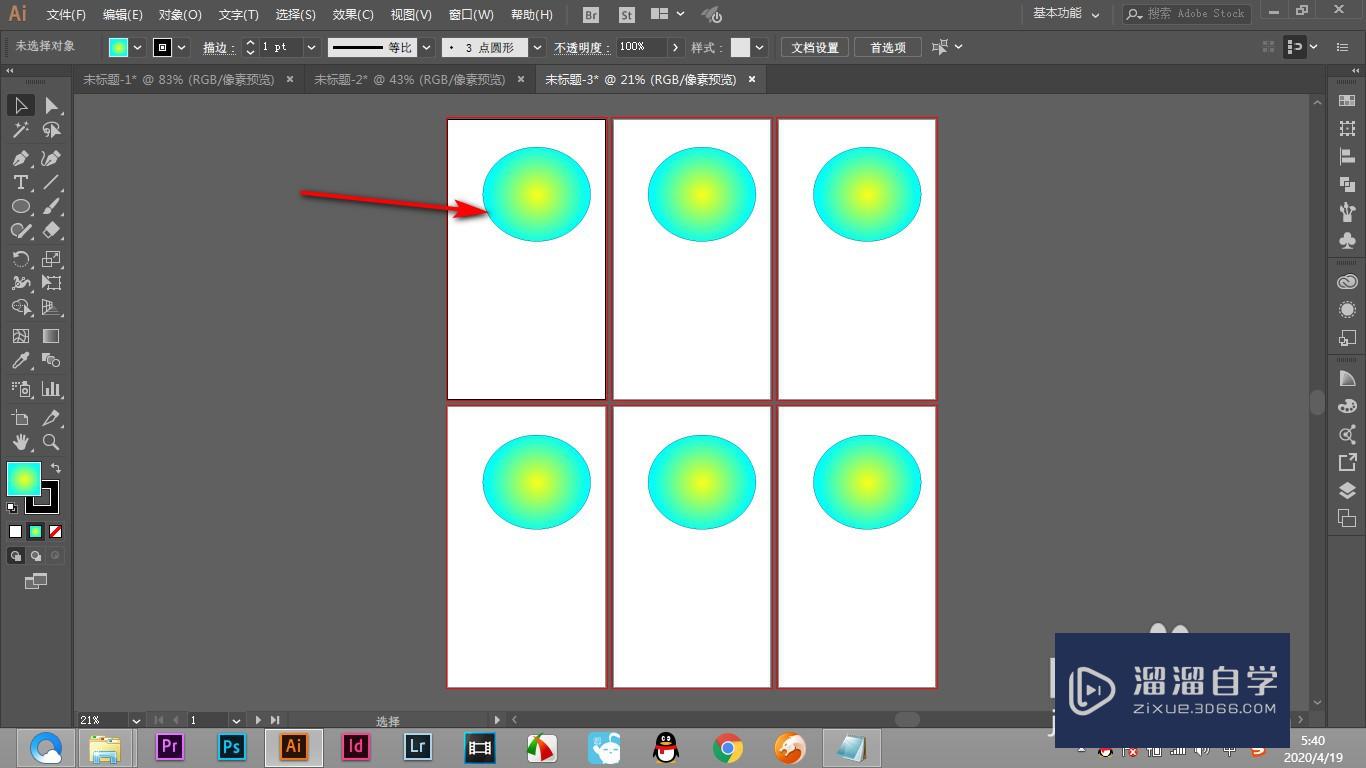Click the 文档设置 button
1366x768 pixels.
[x=815, y=47]
